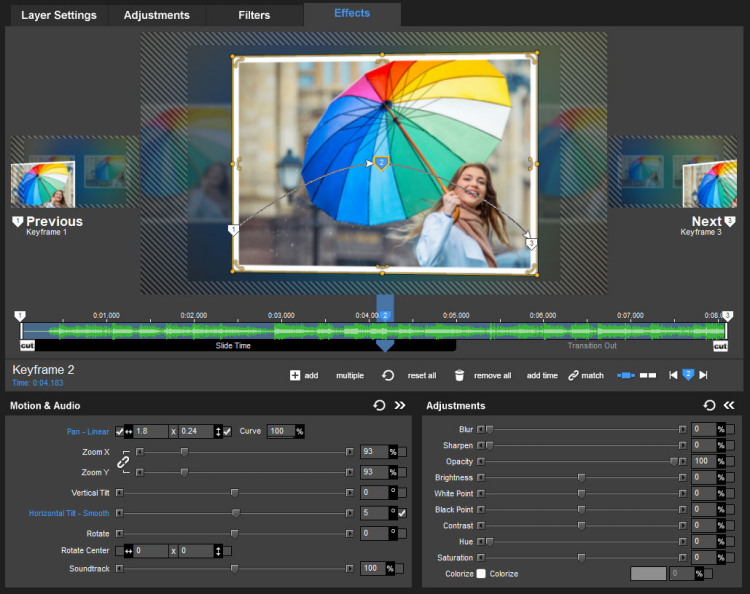Toggle the Pan checkbox beside Curve
The width and height of the screenshot is (750, 594).
[x=227, y=432]
